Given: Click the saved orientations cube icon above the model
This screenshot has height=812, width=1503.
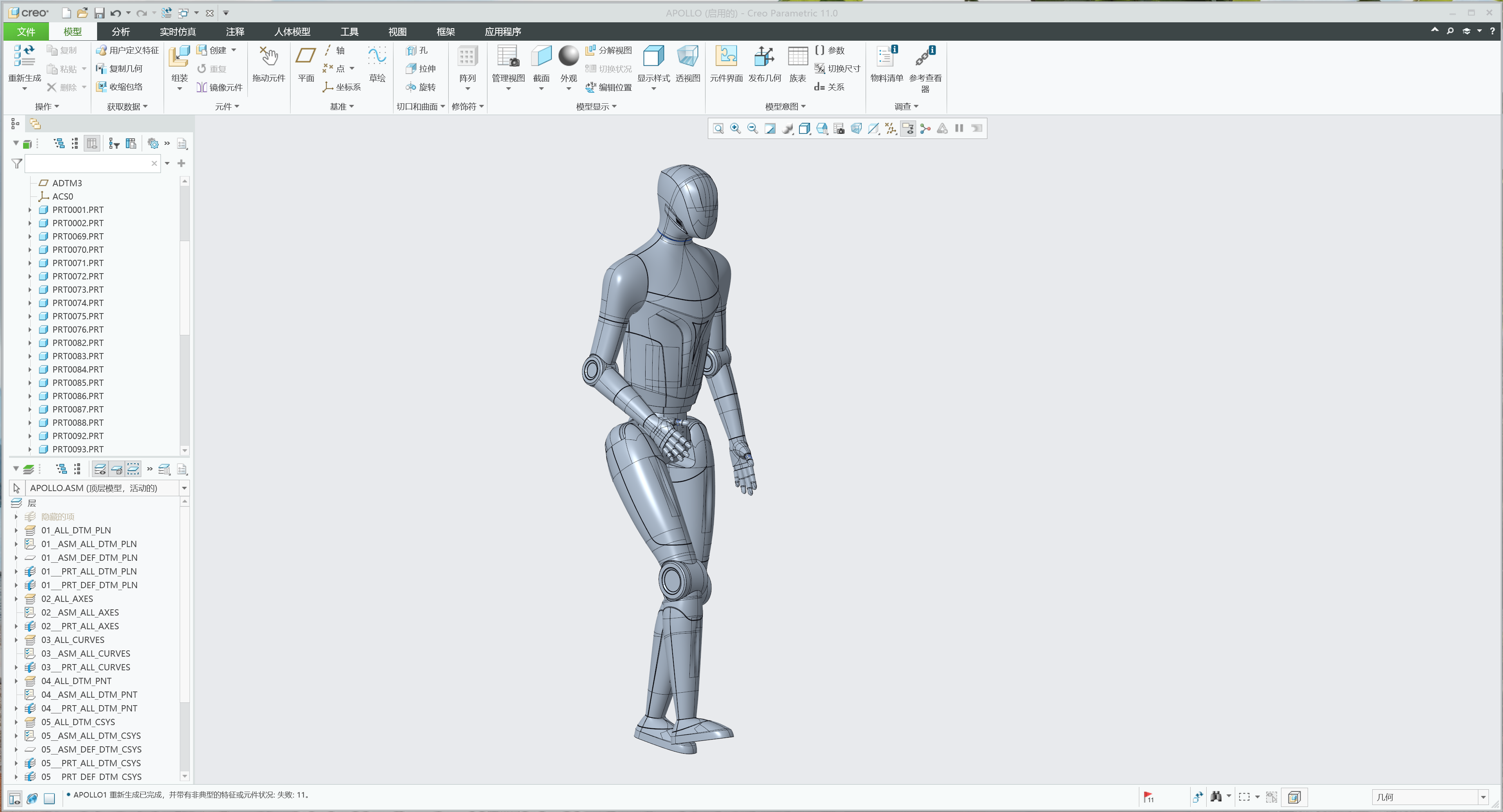Looking at the screenshot, I should tap(805, 128).
